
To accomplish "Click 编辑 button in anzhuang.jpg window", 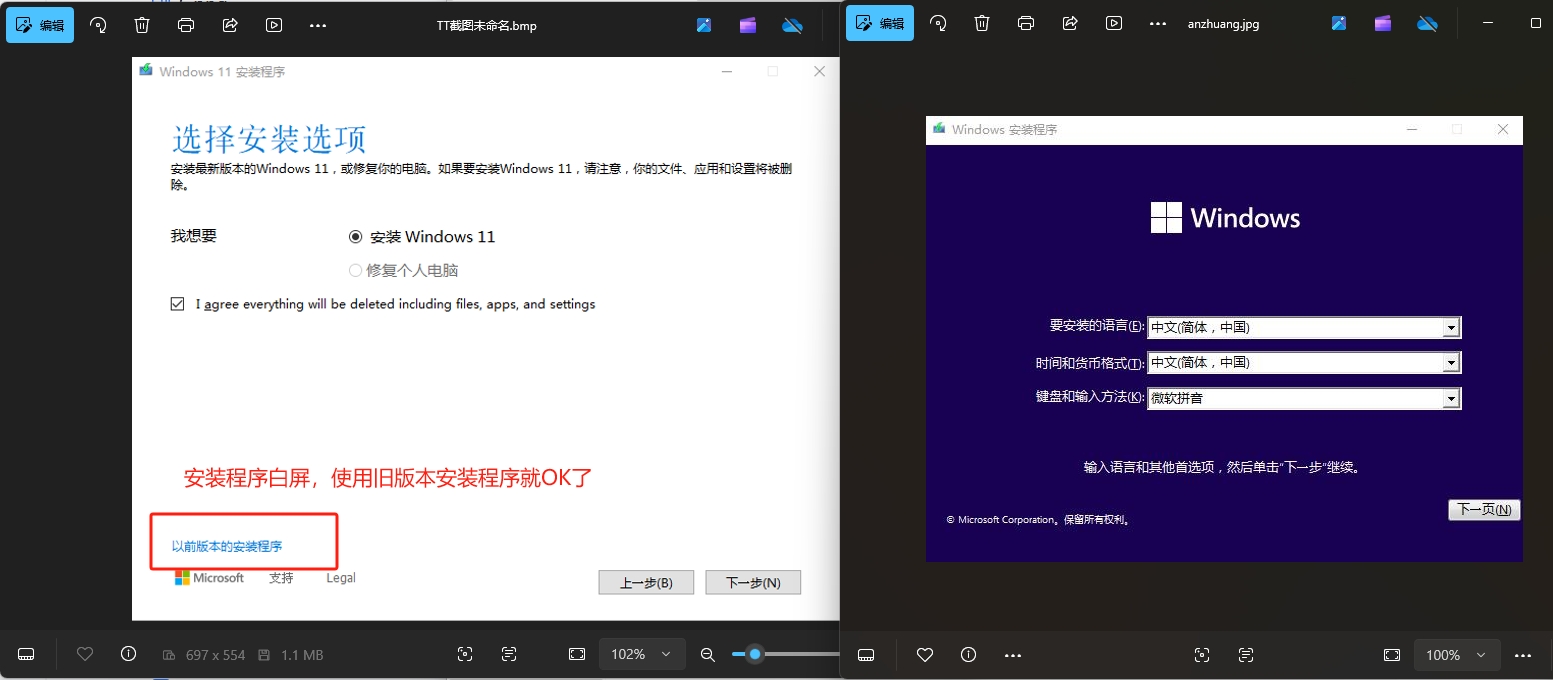I will (x=880, y=24).
